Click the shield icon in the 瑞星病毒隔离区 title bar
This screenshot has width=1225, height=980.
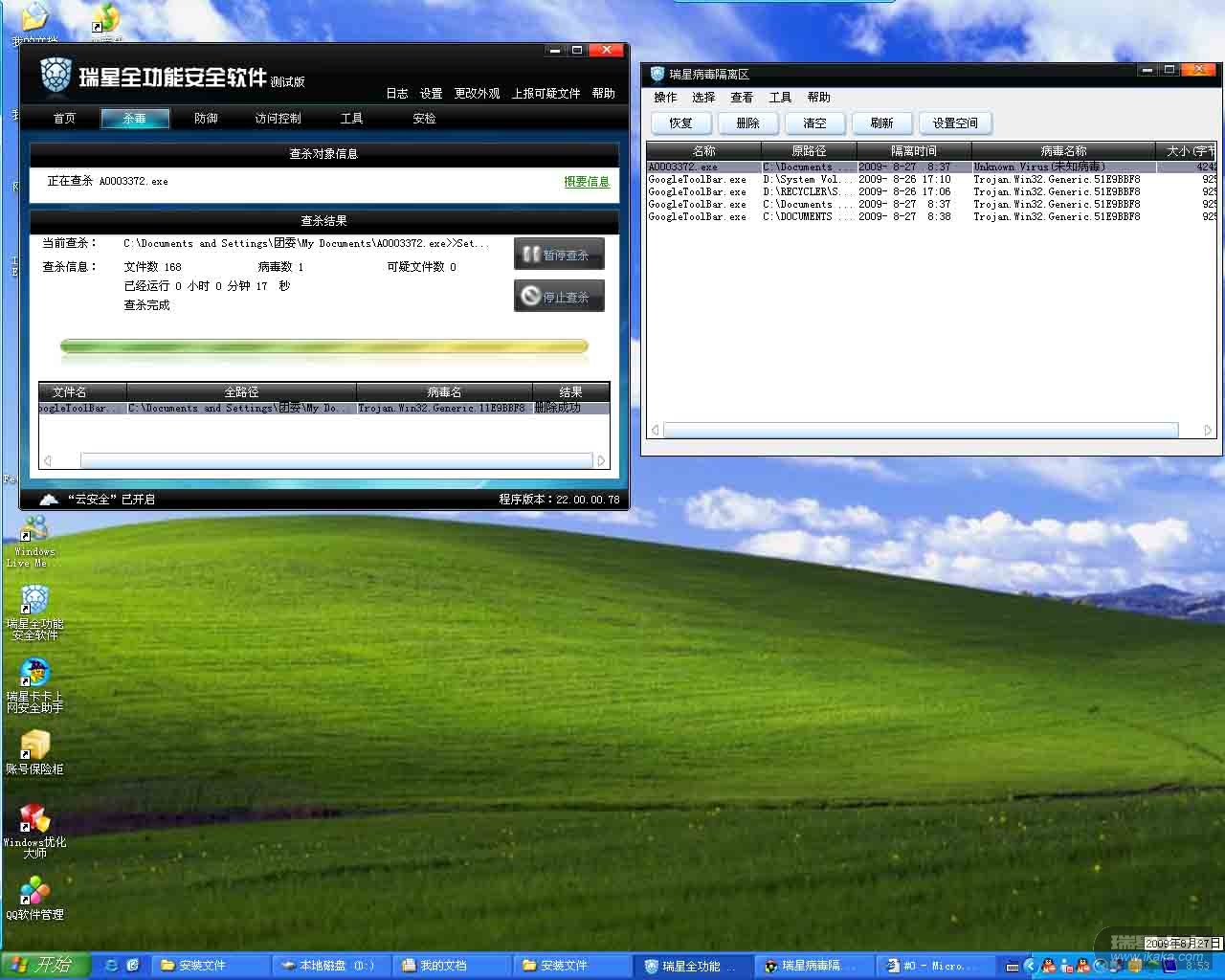tap(657, 74)
